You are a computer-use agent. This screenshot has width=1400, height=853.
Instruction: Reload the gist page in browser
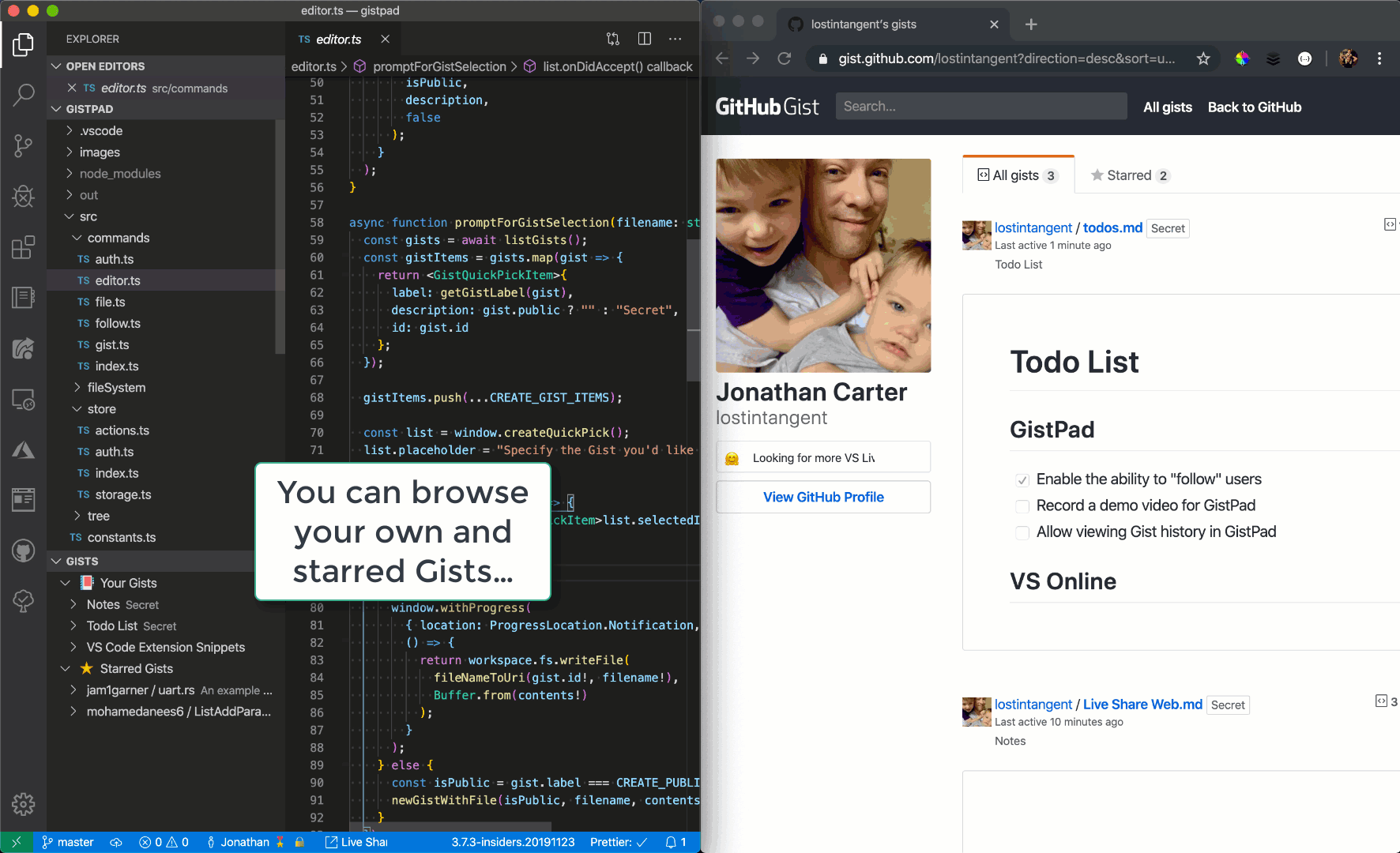point(784,58)
